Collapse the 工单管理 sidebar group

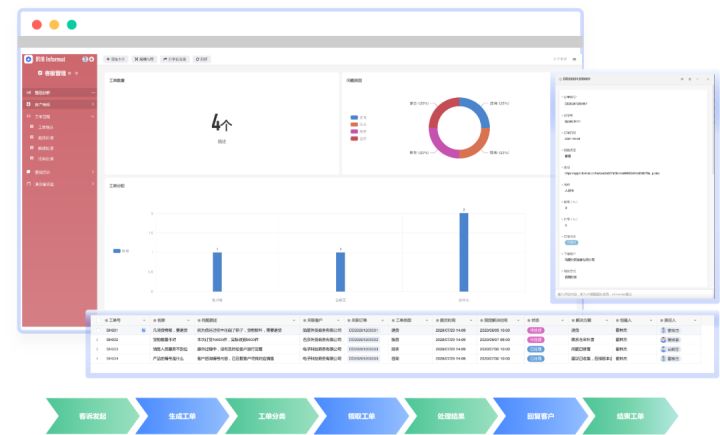[93, 116]
